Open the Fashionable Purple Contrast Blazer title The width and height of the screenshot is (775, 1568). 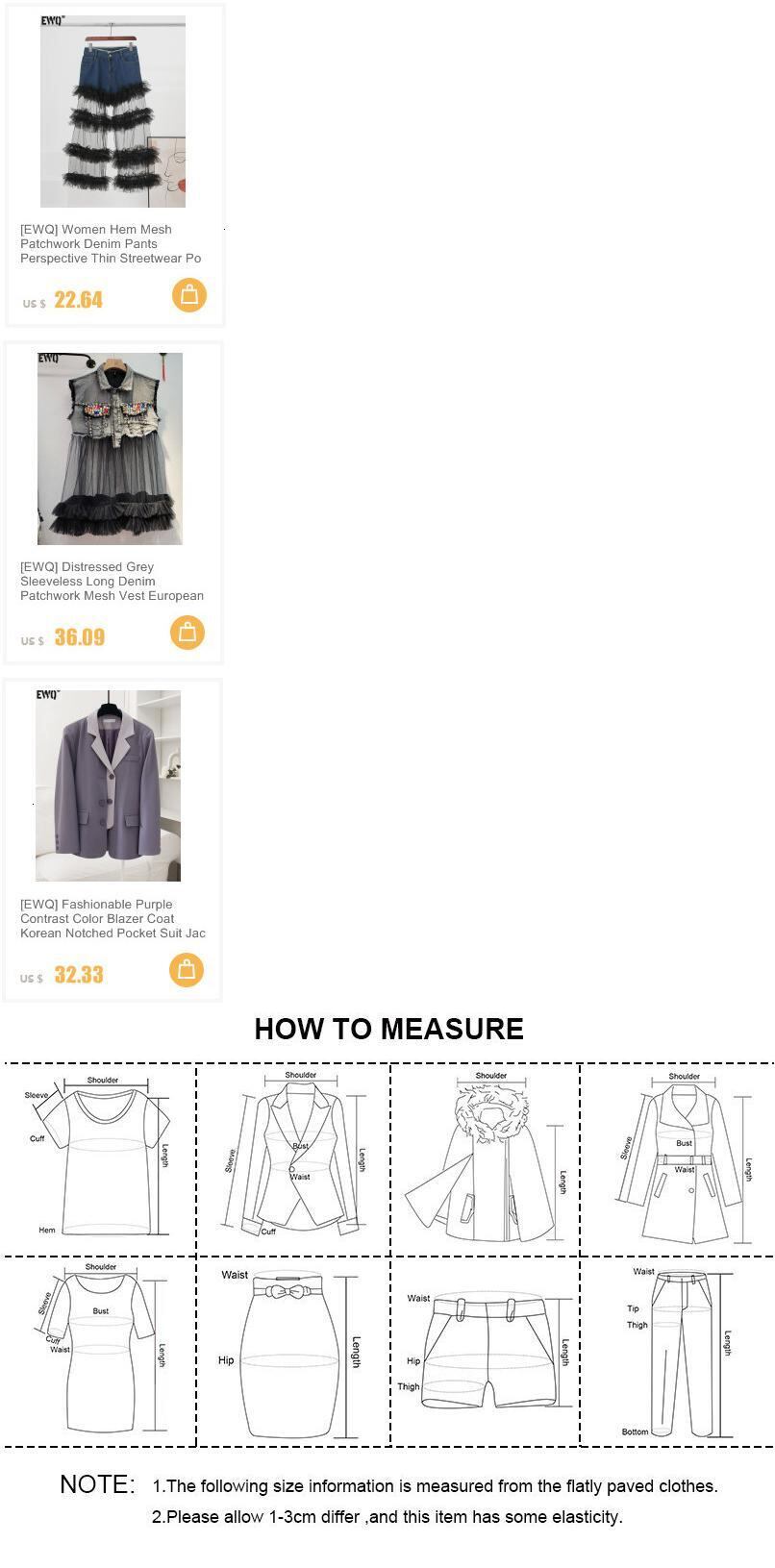113,919
